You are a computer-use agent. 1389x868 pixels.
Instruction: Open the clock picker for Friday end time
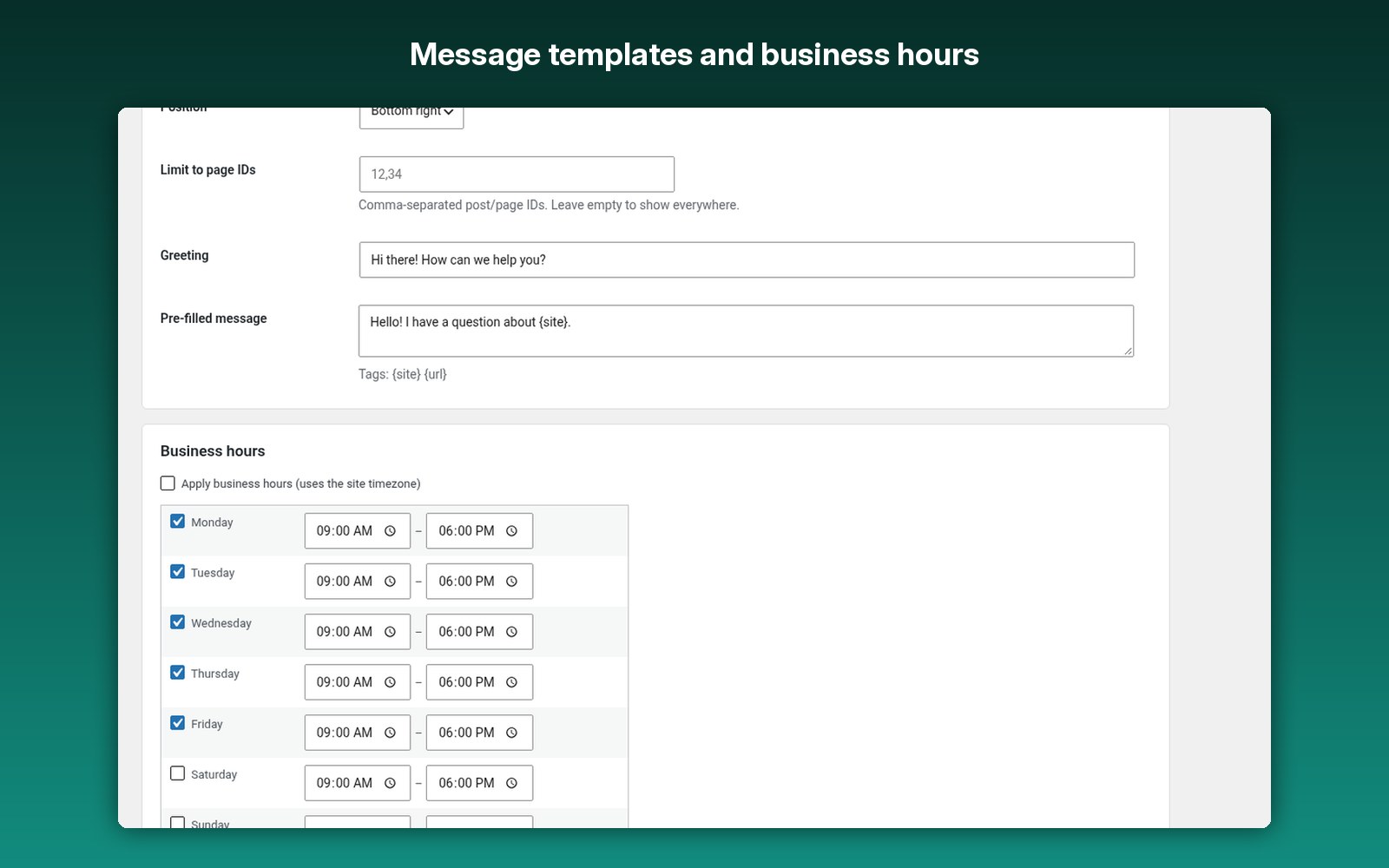pyautogui.click(x=511, y=733)
